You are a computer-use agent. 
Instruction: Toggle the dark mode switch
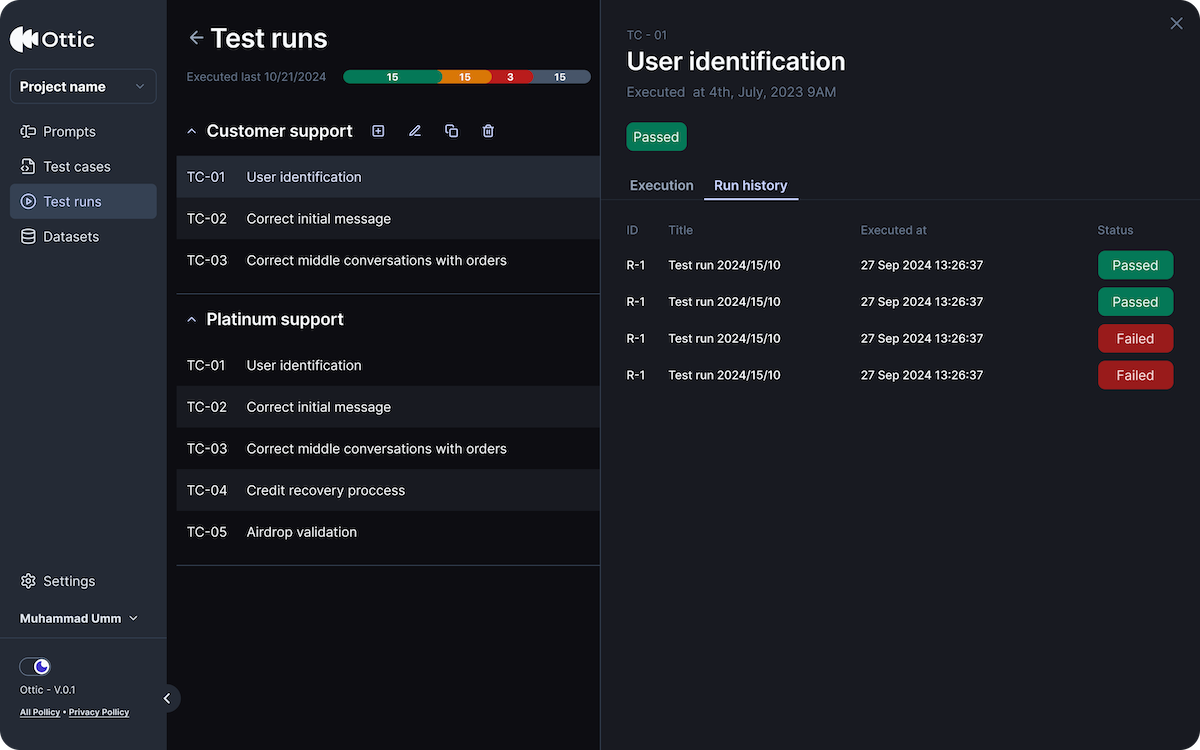(35, 667)
